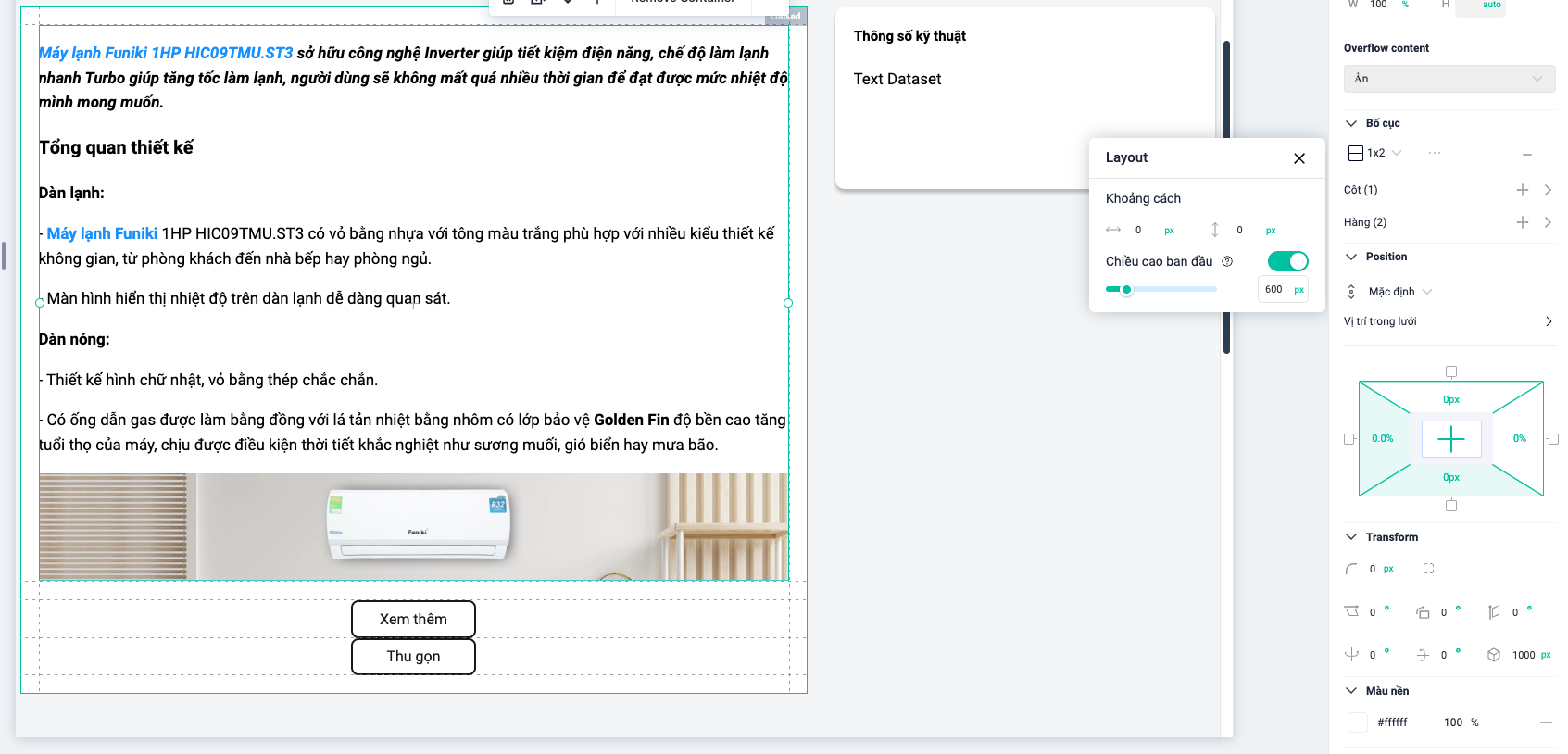Click the add row plus icon for Hàng

coord(1522,222)
